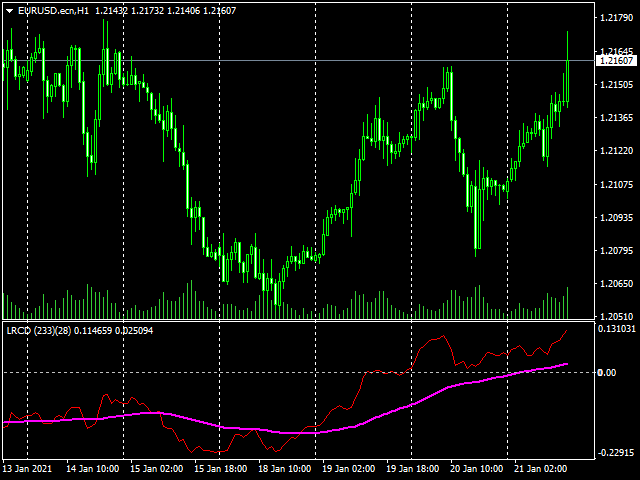This screenshot has width=640, height=480.
Task: Click the indicator scale value -0.22915
Action: 616,452
